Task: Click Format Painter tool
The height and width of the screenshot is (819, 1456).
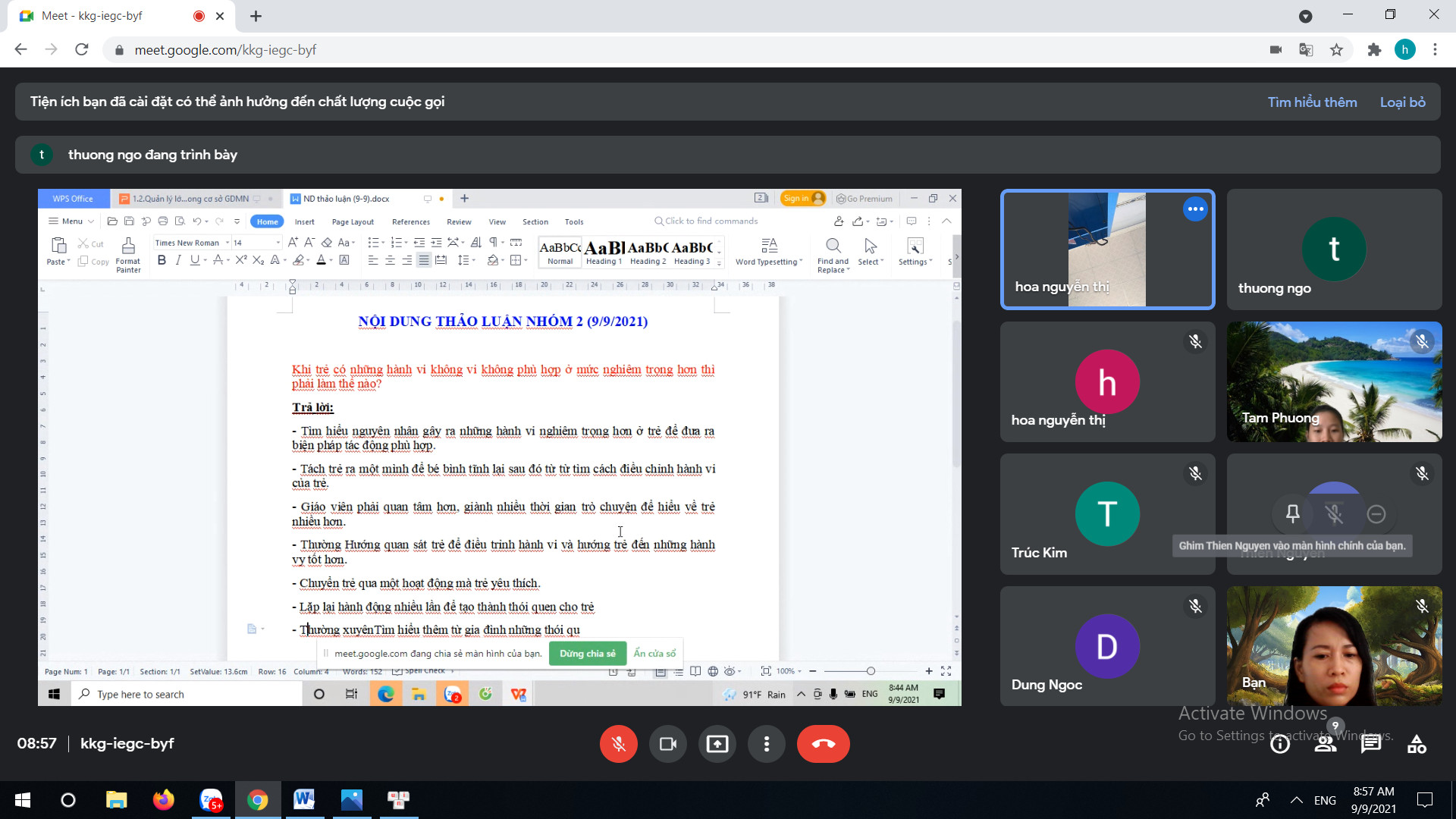Action: coord(128,254)
